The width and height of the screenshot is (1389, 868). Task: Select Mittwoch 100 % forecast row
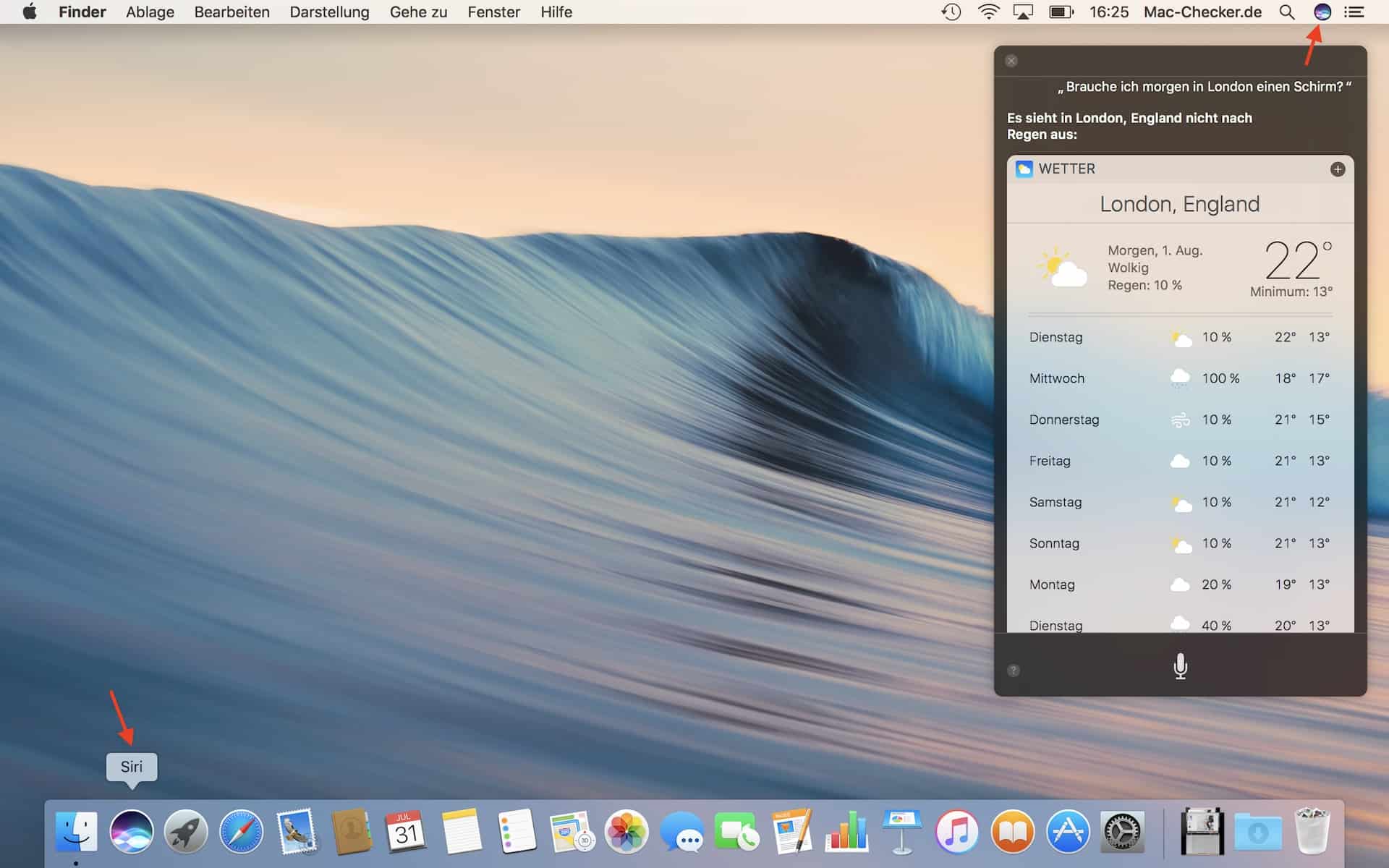[x=1180, y=378]
